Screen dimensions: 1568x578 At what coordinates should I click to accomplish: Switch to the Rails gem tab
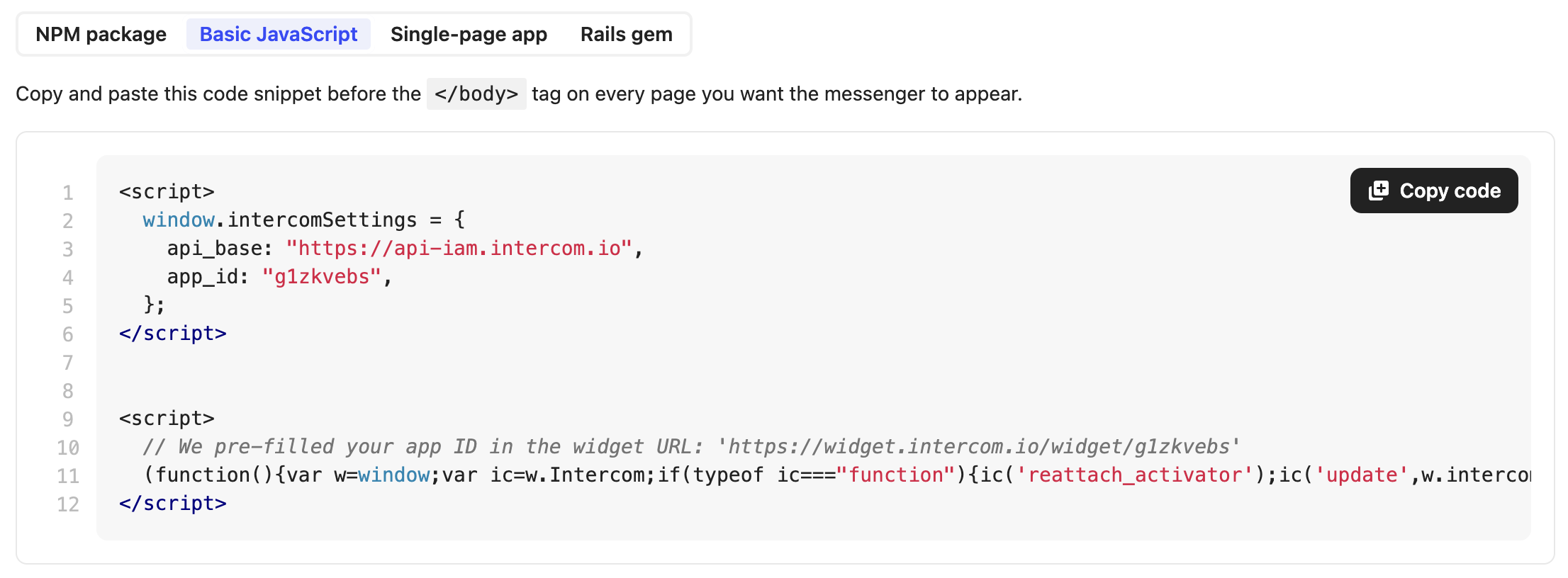[626, 34]
